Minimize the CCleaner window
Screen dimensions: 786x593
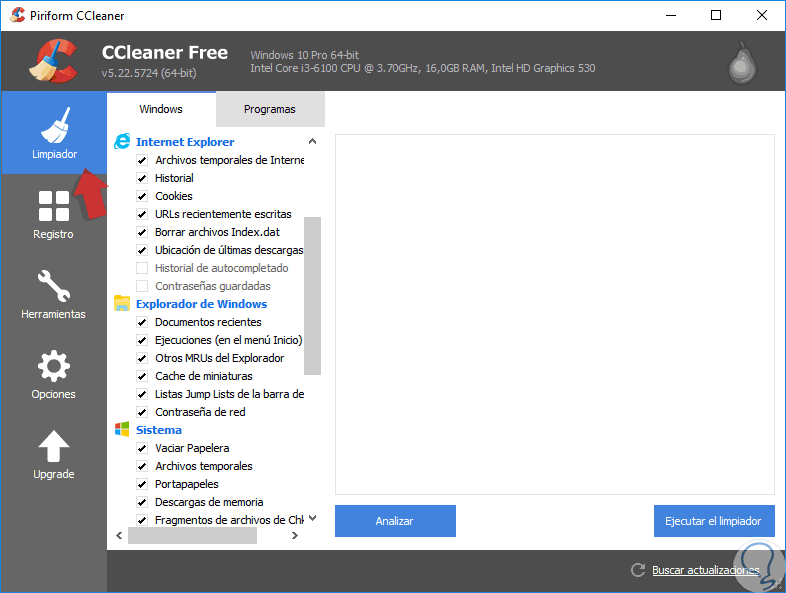(x=671, y=15)
